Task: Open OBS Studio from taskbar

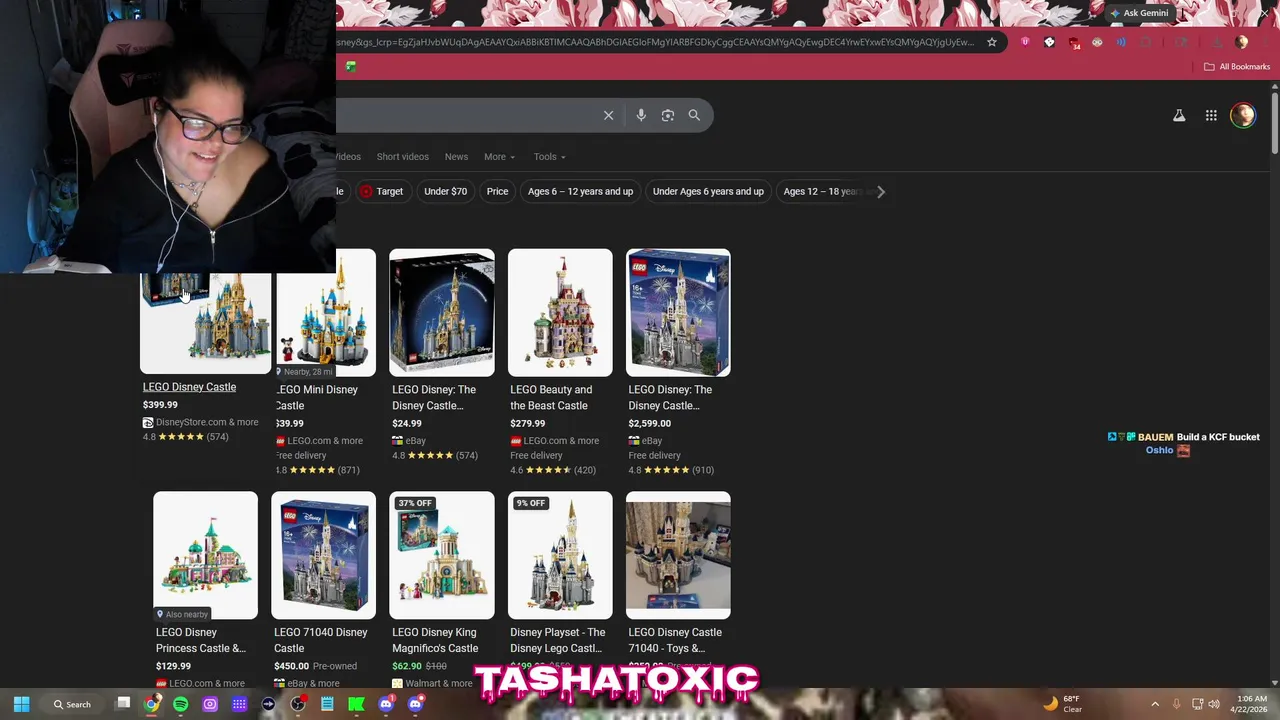Action: tap(297, 704)
